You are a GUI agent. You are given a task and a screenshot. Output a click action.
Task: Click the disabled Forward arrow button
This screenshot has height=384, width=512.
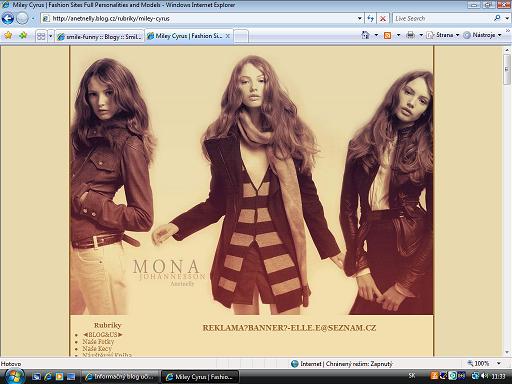(x=22, y=18)
